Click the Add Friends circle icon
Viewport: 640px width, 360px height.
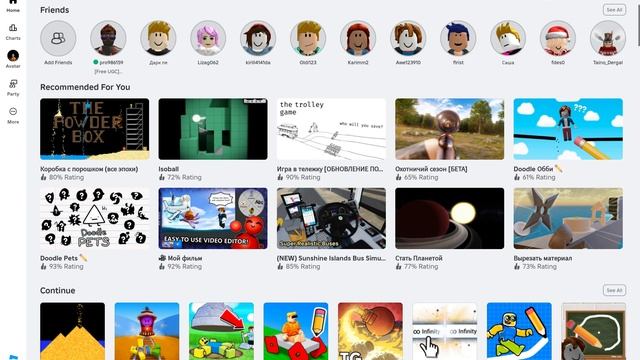click(58, 38)
